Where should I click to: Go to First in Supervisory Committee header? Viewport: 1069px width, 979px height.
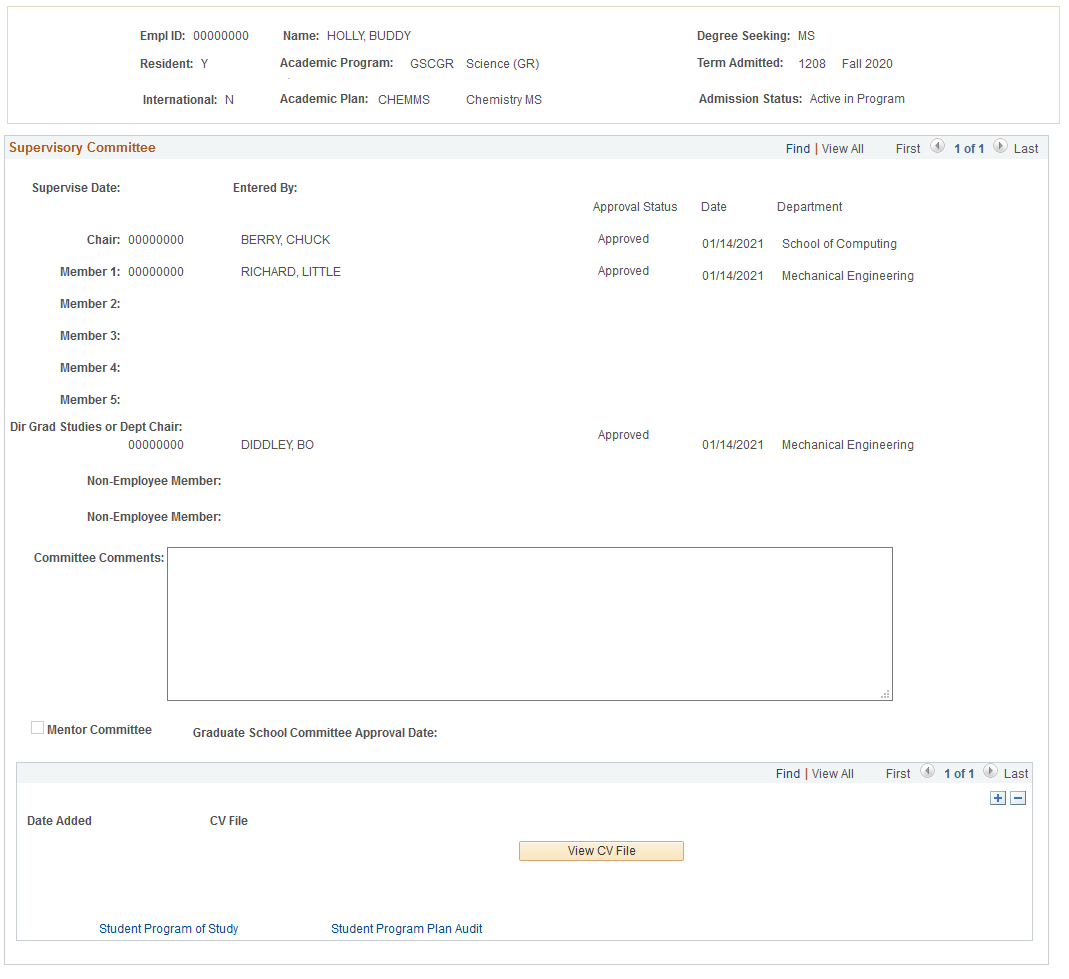(x=908, y=149)
